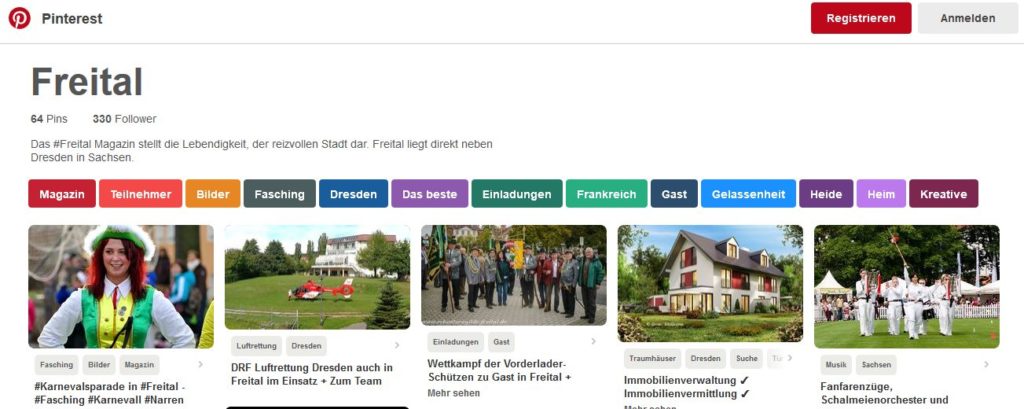Click the Freital board heading
Viewport: 1024px width, 409px height.
coord(87,82)
